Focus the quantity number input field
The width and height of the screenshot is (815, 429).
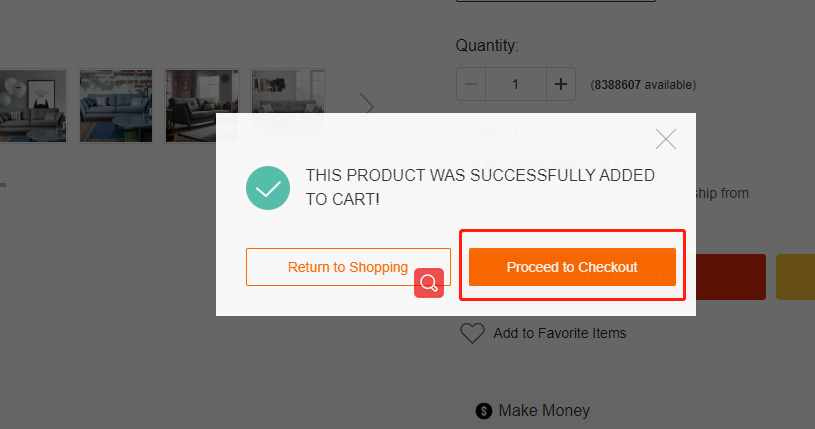[x=516, y=84]
